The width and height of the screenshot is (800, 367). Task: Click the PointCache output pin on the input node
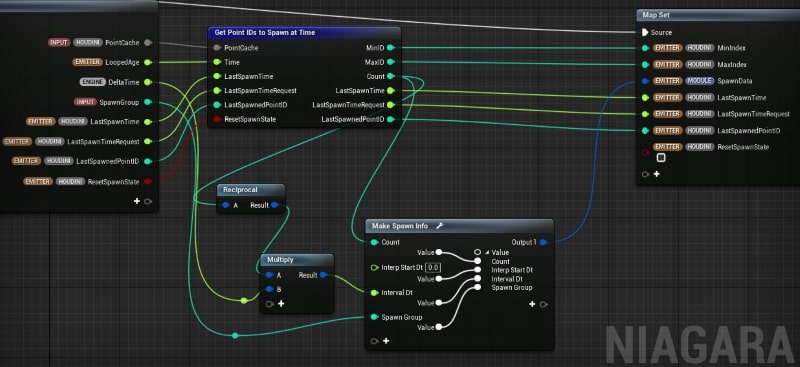tap(148, 42)
